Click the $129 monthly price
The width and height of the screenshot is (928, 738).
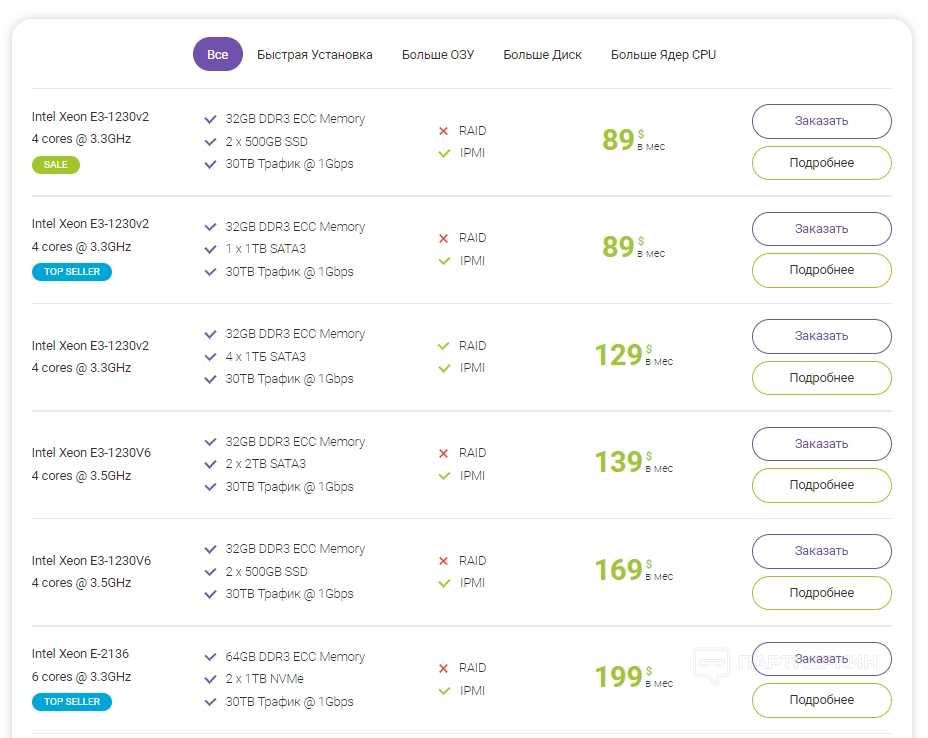coord(619,355)
